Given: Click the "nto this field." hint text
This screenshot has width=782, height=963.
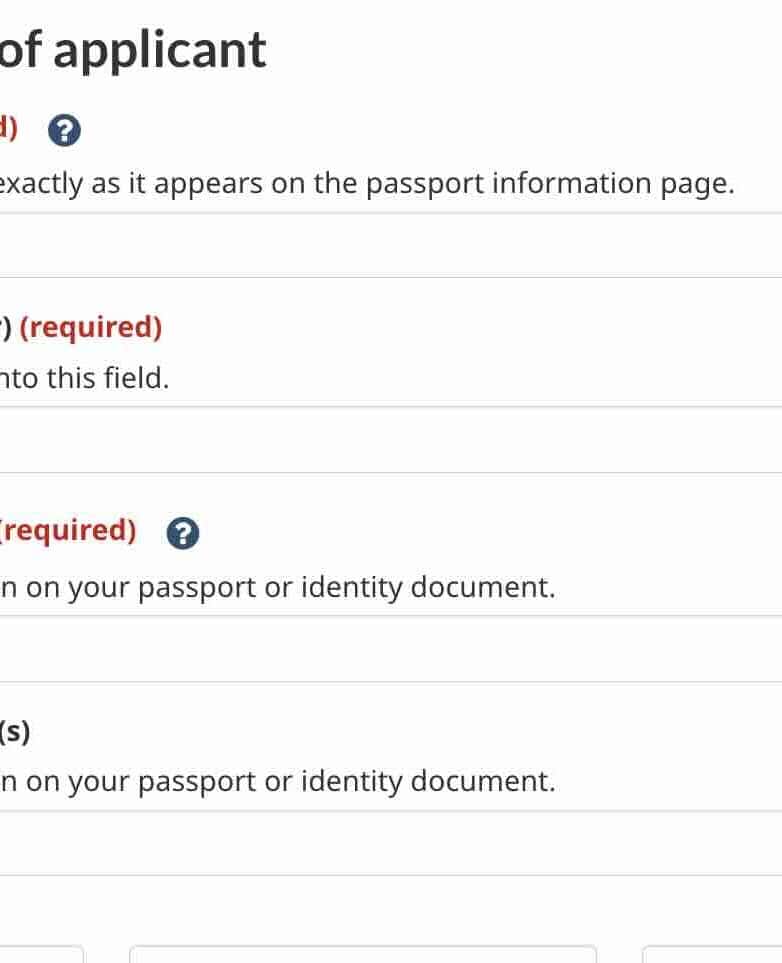Looking at the screenshot, I should pos(84,379).
